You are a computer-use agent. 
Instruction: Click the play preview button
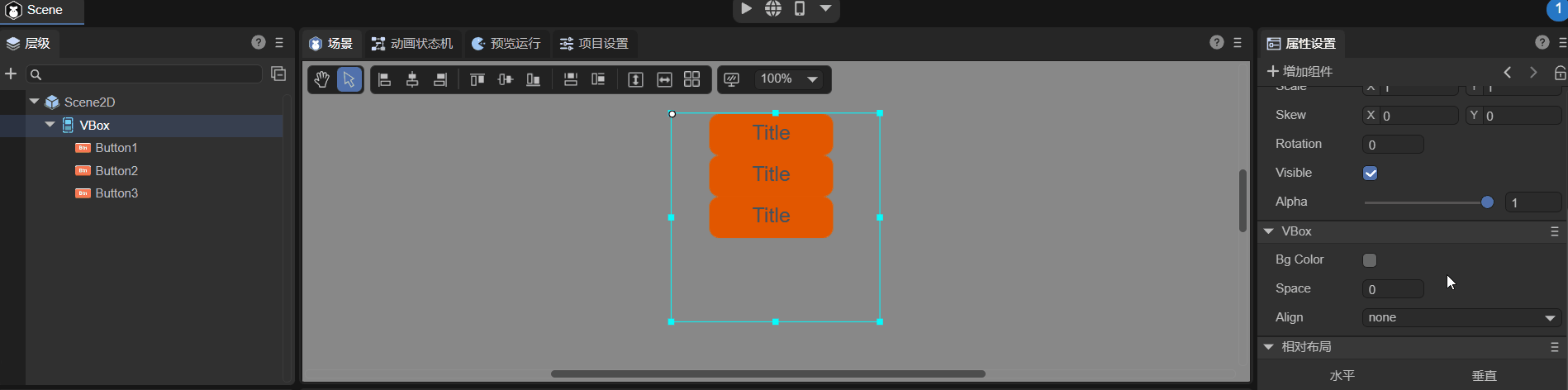coord(746,8)
